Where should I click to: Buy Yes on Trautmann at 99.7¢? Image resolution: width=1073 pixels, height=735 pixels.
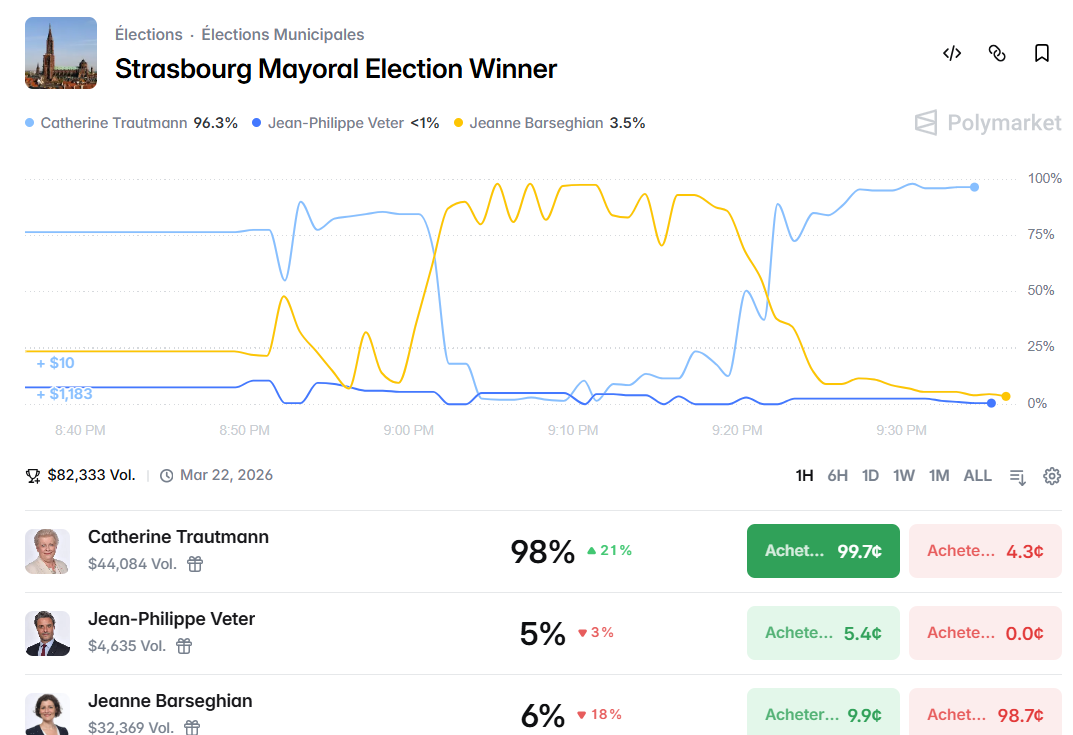point(823,551)
